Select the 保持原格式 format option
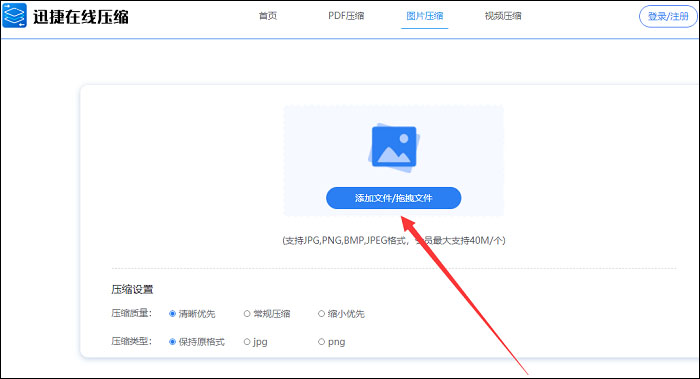Image resolution: width=700 pixels, height=379 pixels. pyautogui.click(x=197, y=342)
